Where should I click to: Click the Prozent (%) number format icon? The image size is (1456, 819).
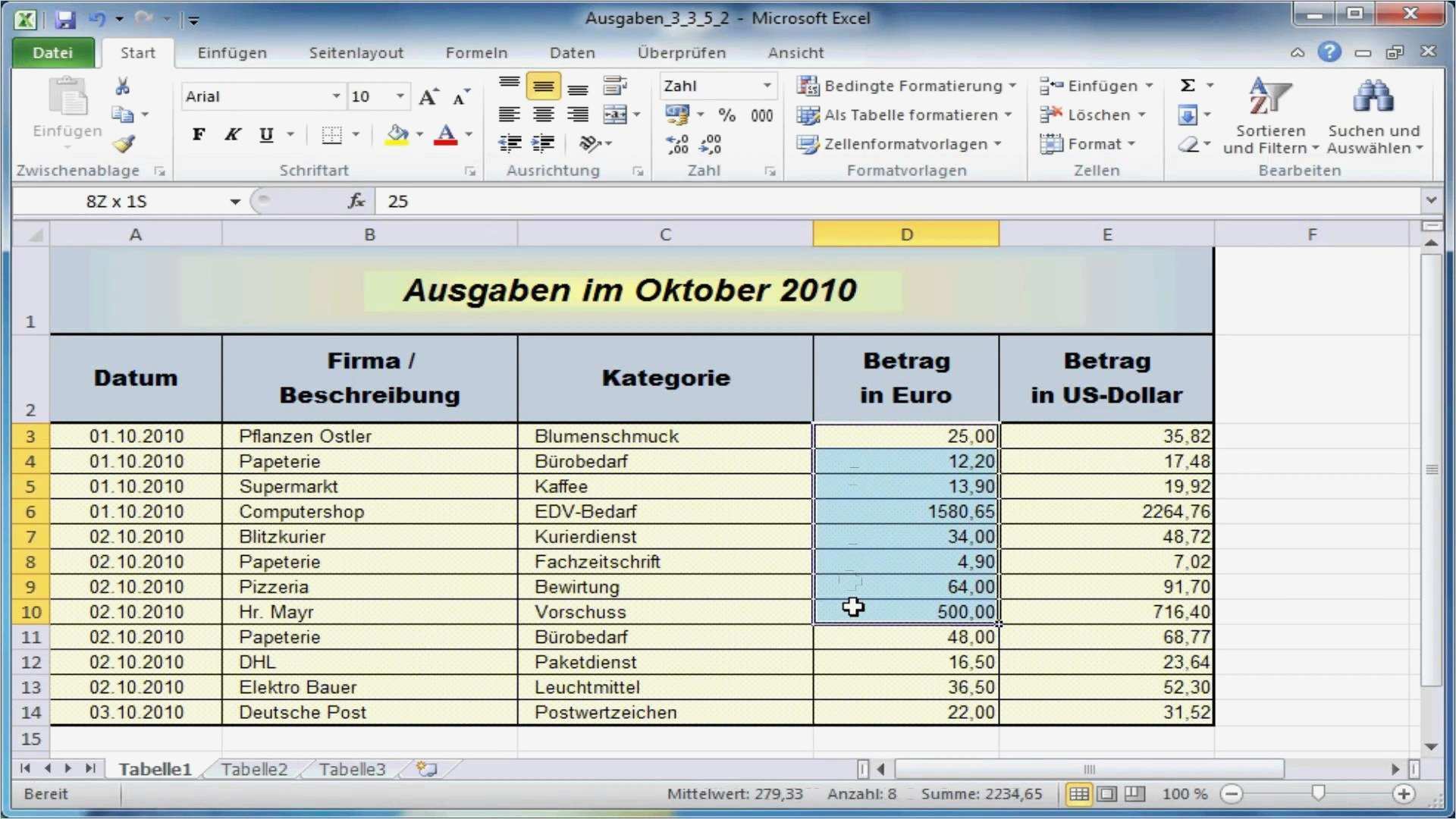tap(726, 115)
